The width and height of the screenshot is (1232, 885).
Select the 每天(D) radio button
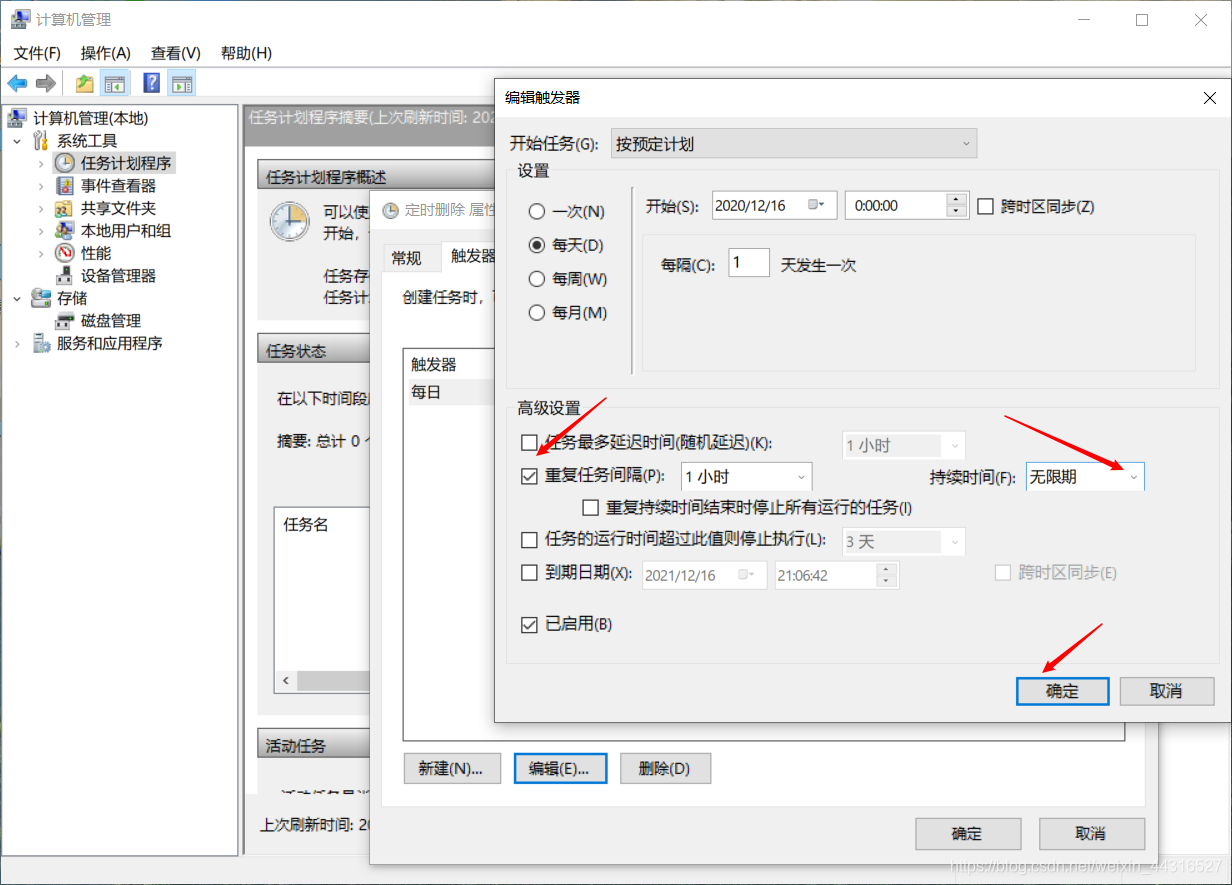(537, 245)
